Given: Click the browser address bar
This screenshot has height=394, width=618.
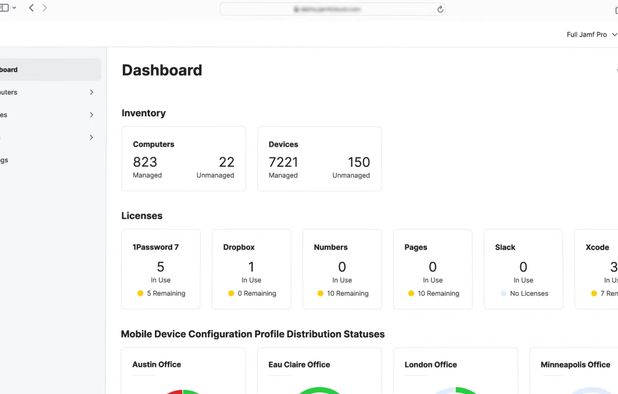Looking at the screenshot, I should click(x=333, y=9).
